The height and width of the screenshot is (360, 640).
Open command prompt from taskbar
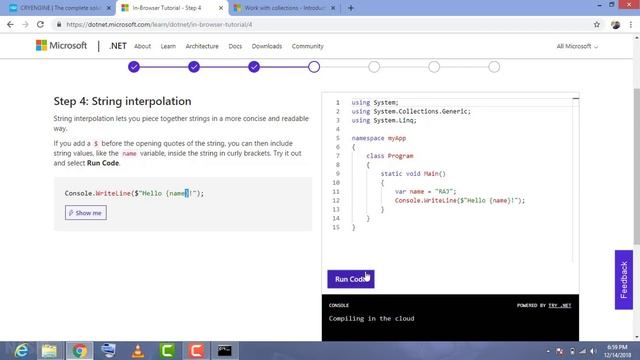click(x=224, y=351)
